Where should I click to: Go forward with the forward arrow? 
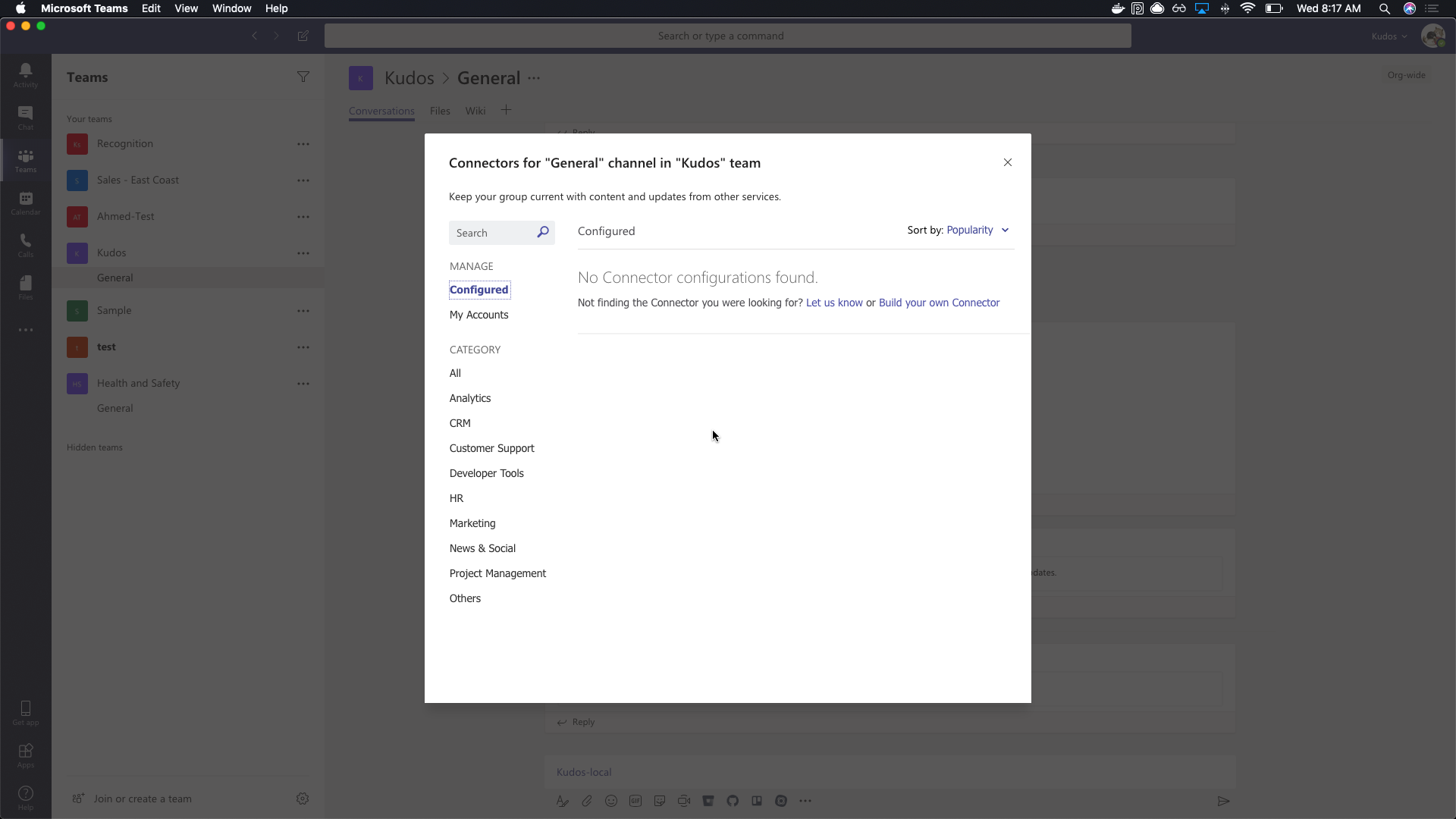tap(277, 36)
